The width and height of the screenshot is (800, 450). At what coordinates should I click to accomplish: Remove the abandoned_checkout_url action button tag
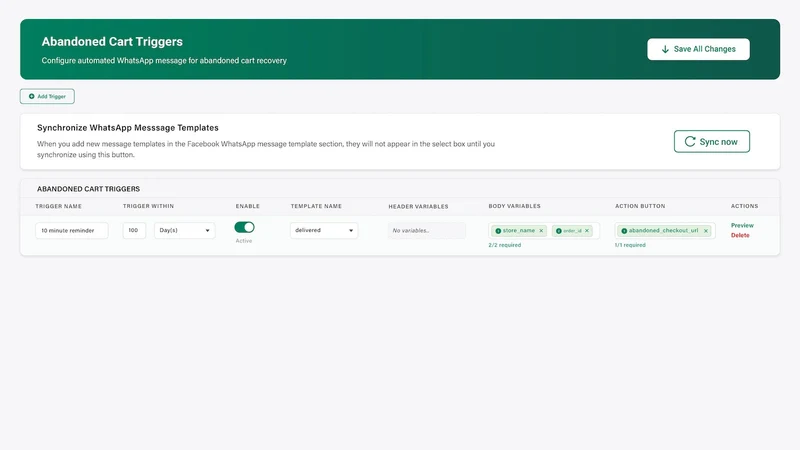click(706, 231)
